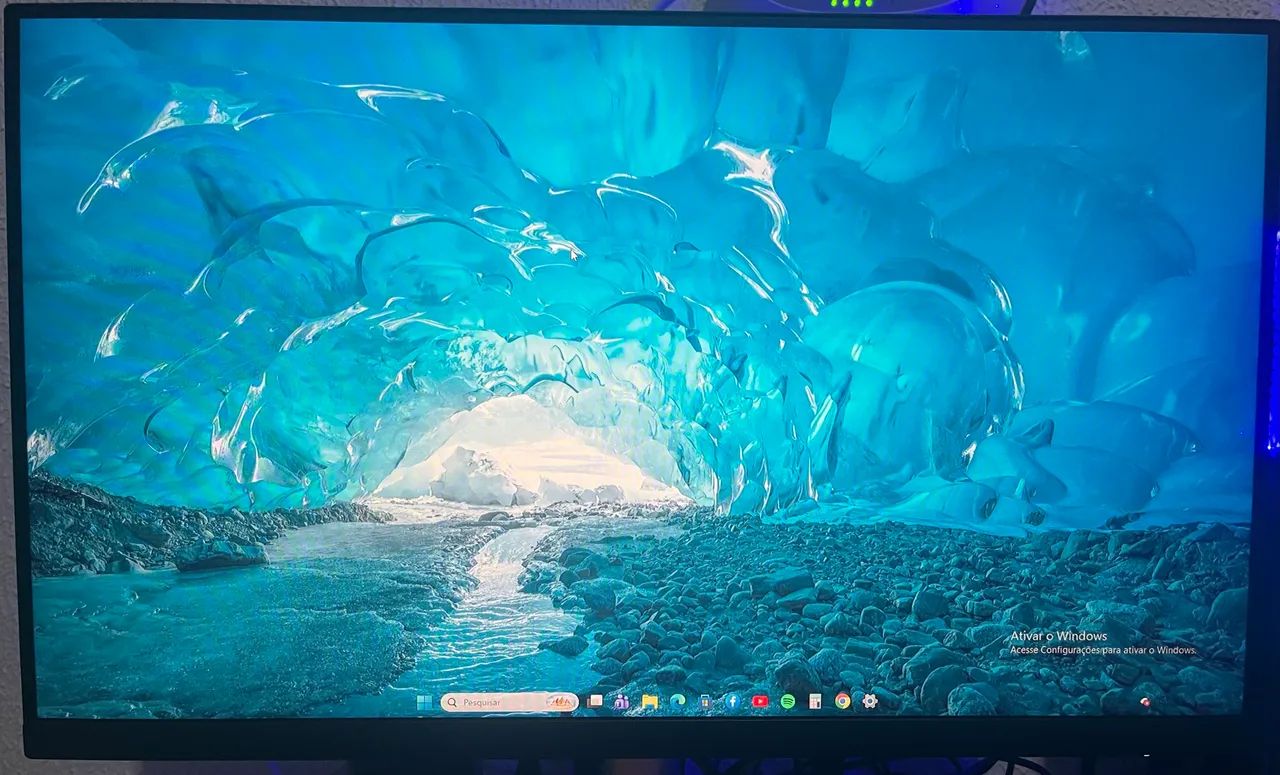Open the Calculator app icon
The width and height of the screenshot is (1280, 775).
point(815,701)
